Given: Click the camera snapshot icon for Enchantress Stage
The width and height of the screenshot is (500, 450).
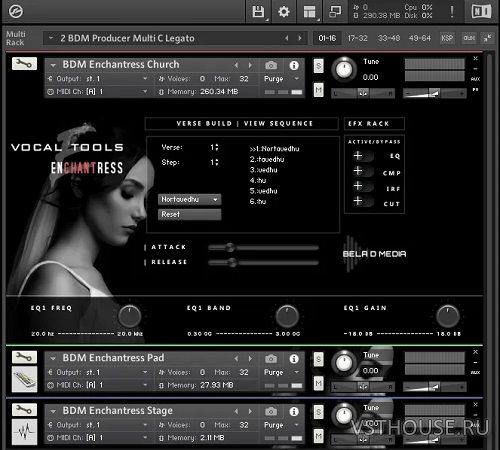Looking at the screenshot, I should 271,411.
